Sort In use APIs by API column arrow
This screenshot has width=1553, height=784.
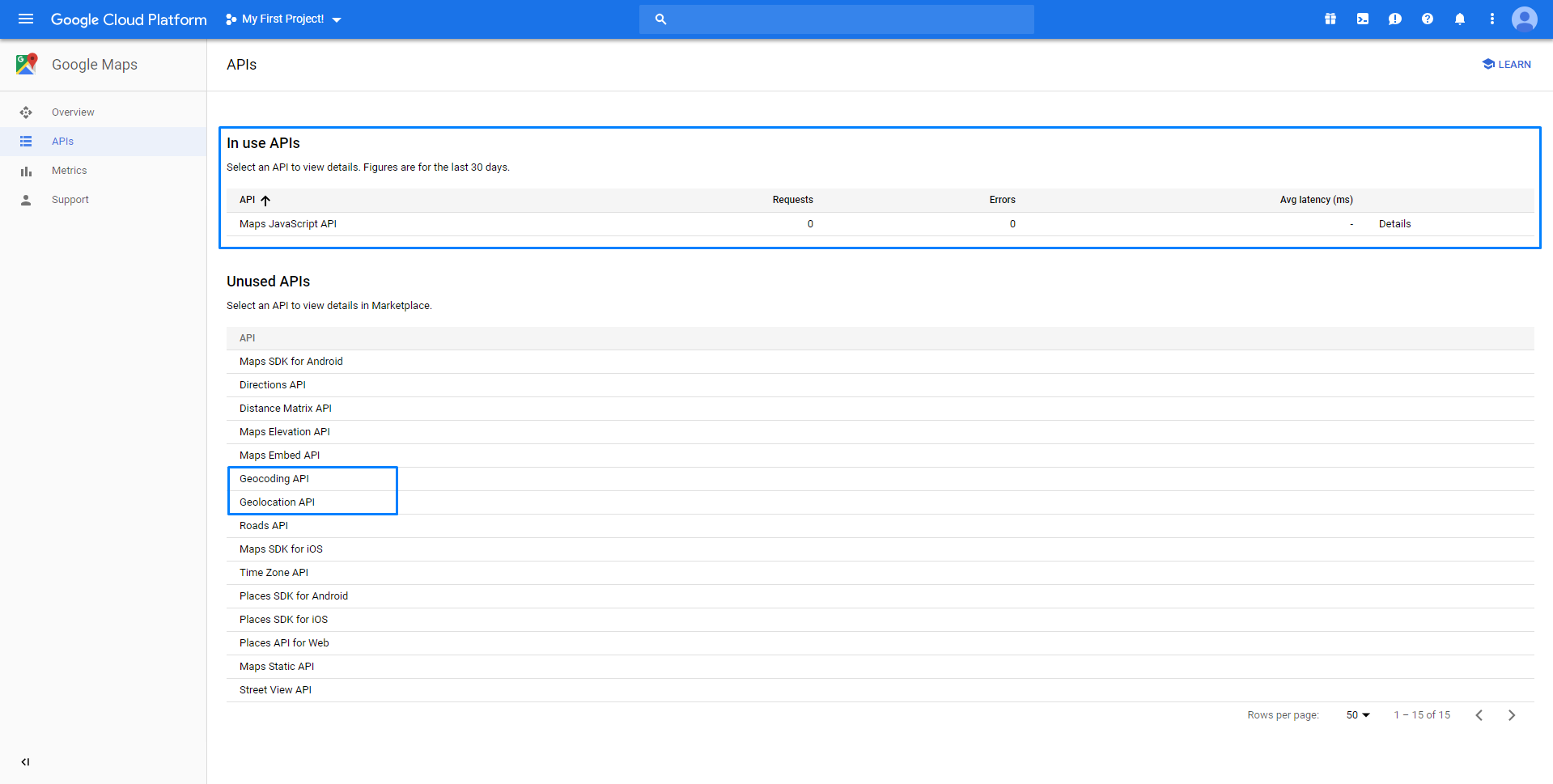[265, 200]
